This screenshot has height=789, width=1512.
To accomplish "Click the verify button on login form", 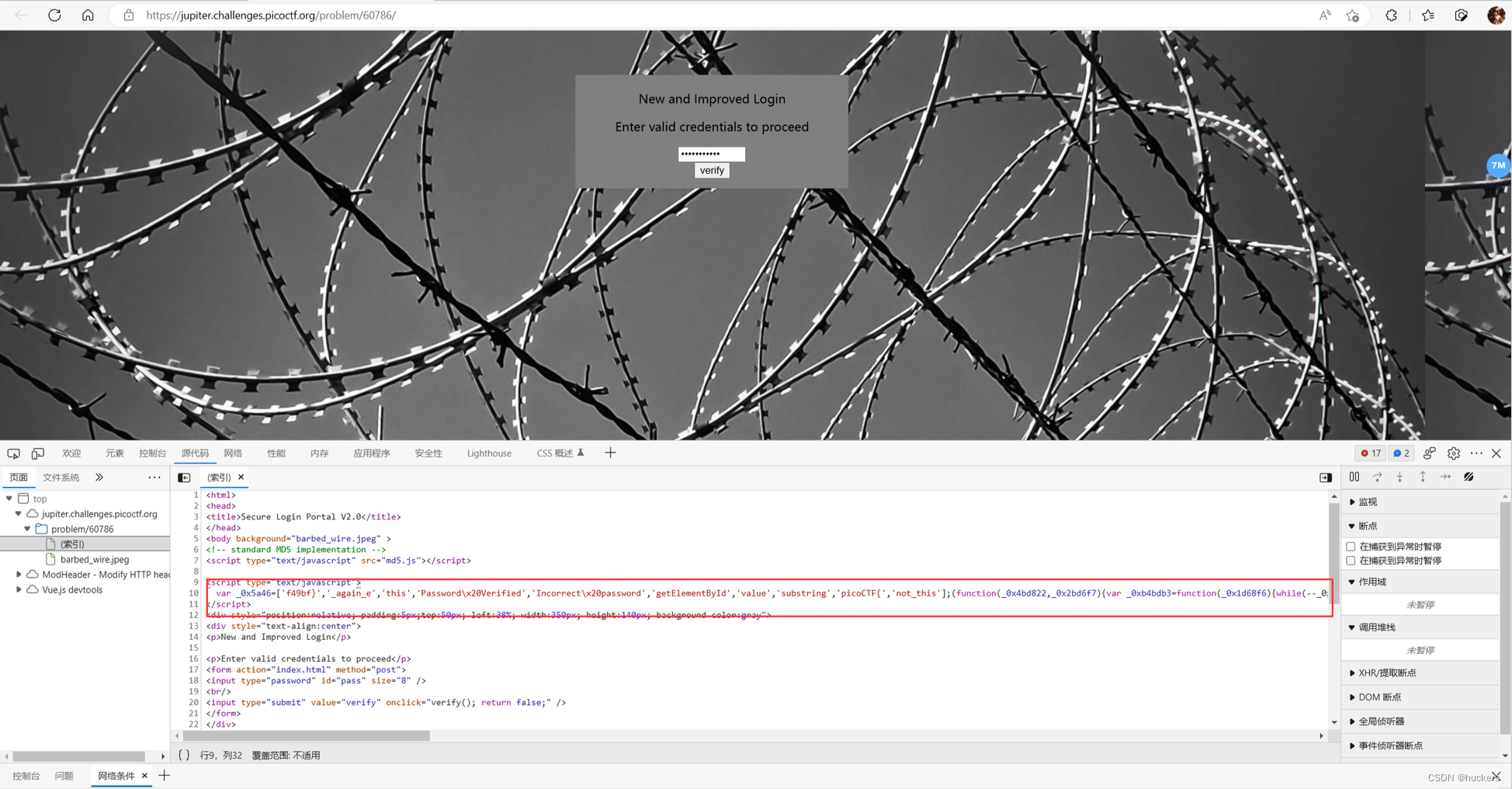I will pyautogui.click(x=712, y=171).
